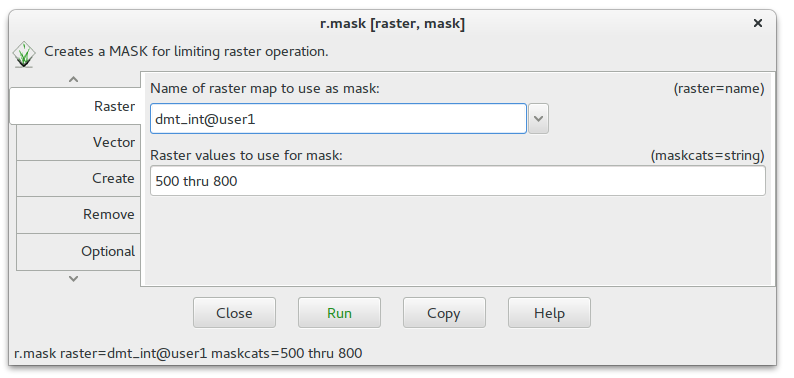This screenshot has width=794, height=378.
Task: Click the description 'Creates a MASK for limiting raster operation.'
Action: (x=186, y=51)
